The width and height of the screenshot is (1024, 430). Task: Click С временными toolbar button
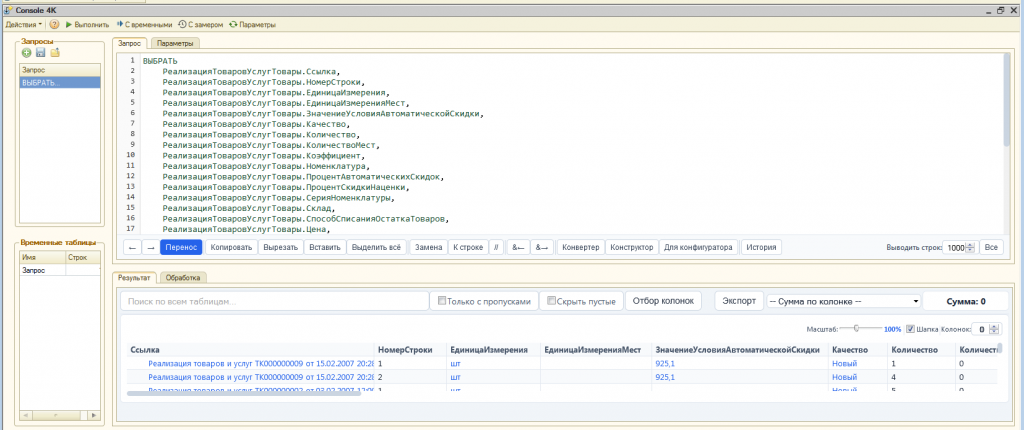pyautogui.click(x=144, y=24)
